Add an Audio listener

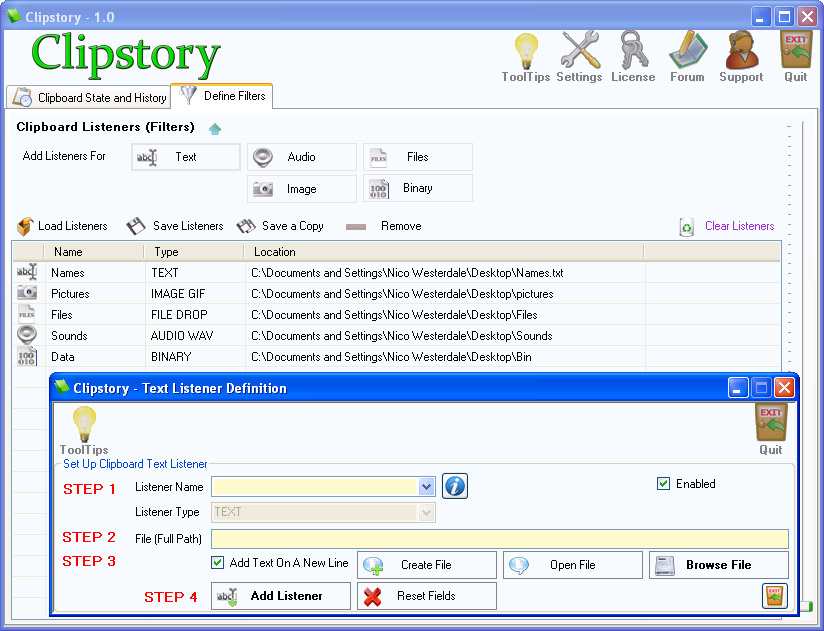pyautogui.click(x=302, y=157)
